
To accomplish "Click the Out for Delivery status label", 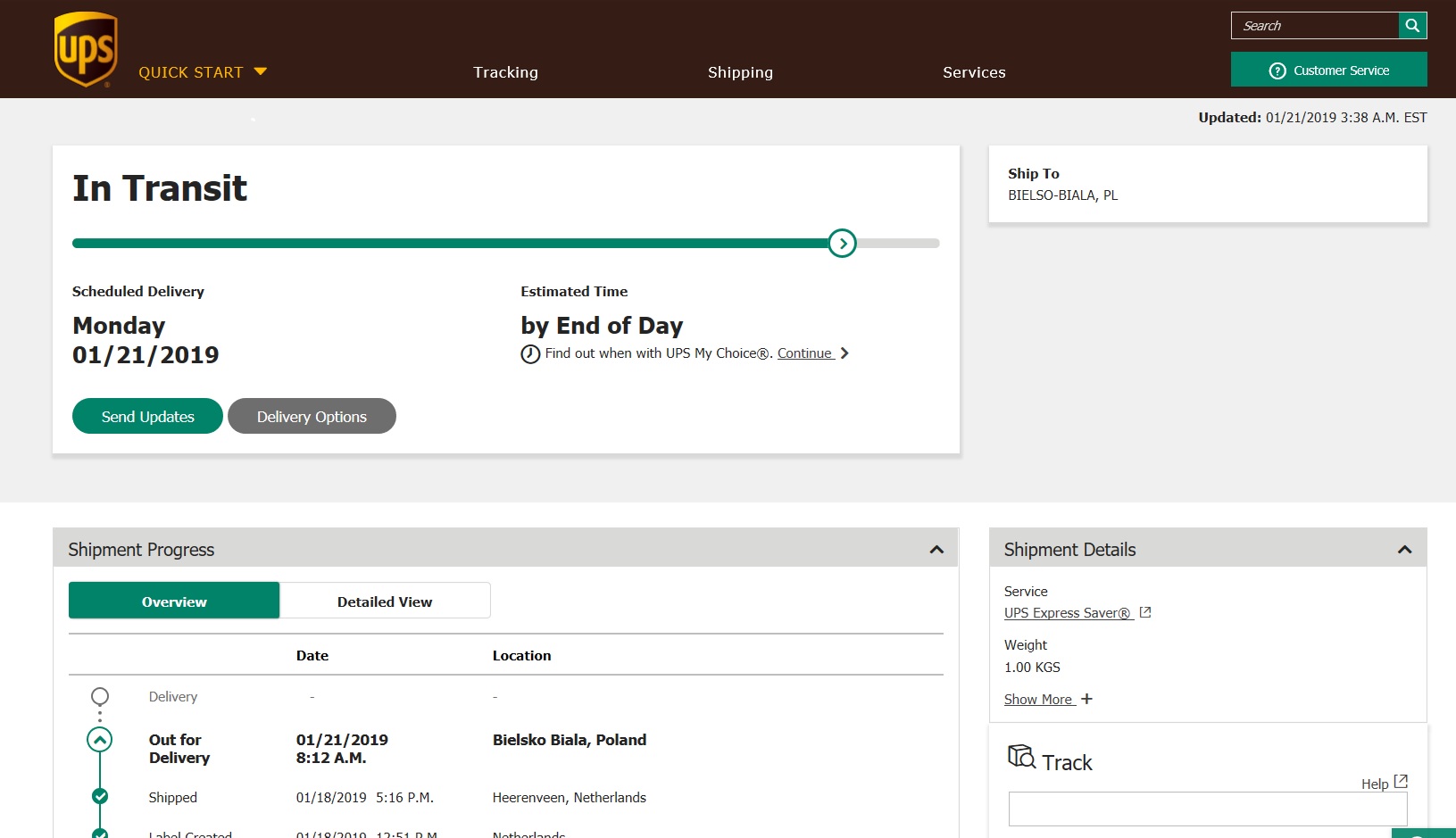I will pyautogui.click(x=179, y=749).
